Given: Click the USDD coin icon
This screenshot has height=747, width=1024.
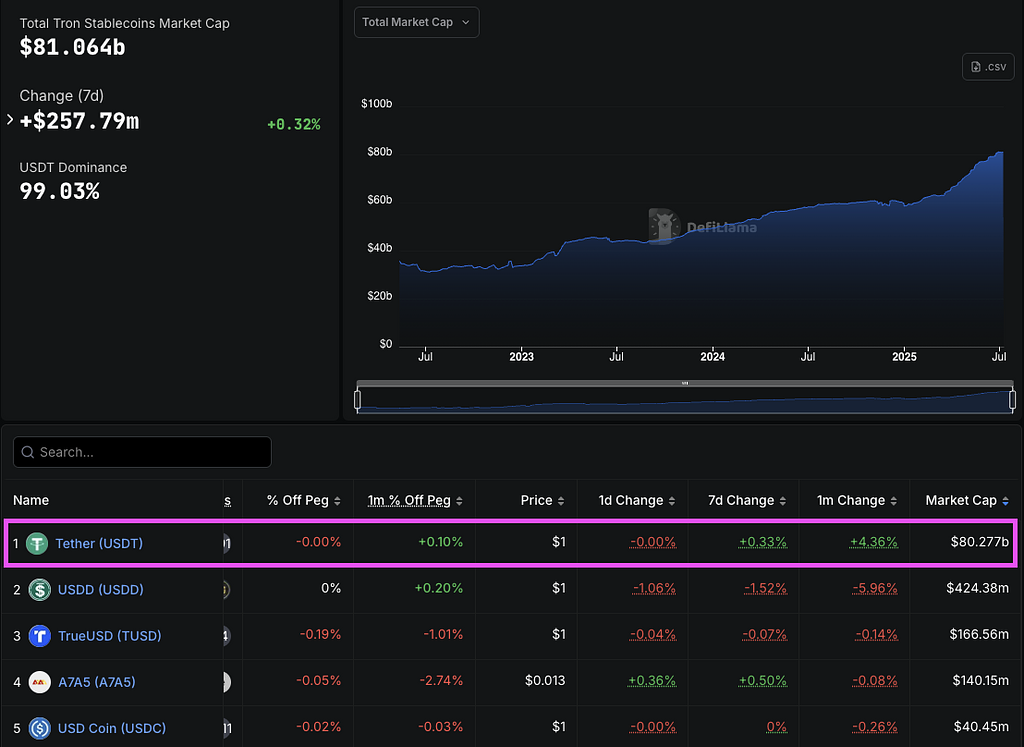Looking at the screenshot, I should coord(40,589).
